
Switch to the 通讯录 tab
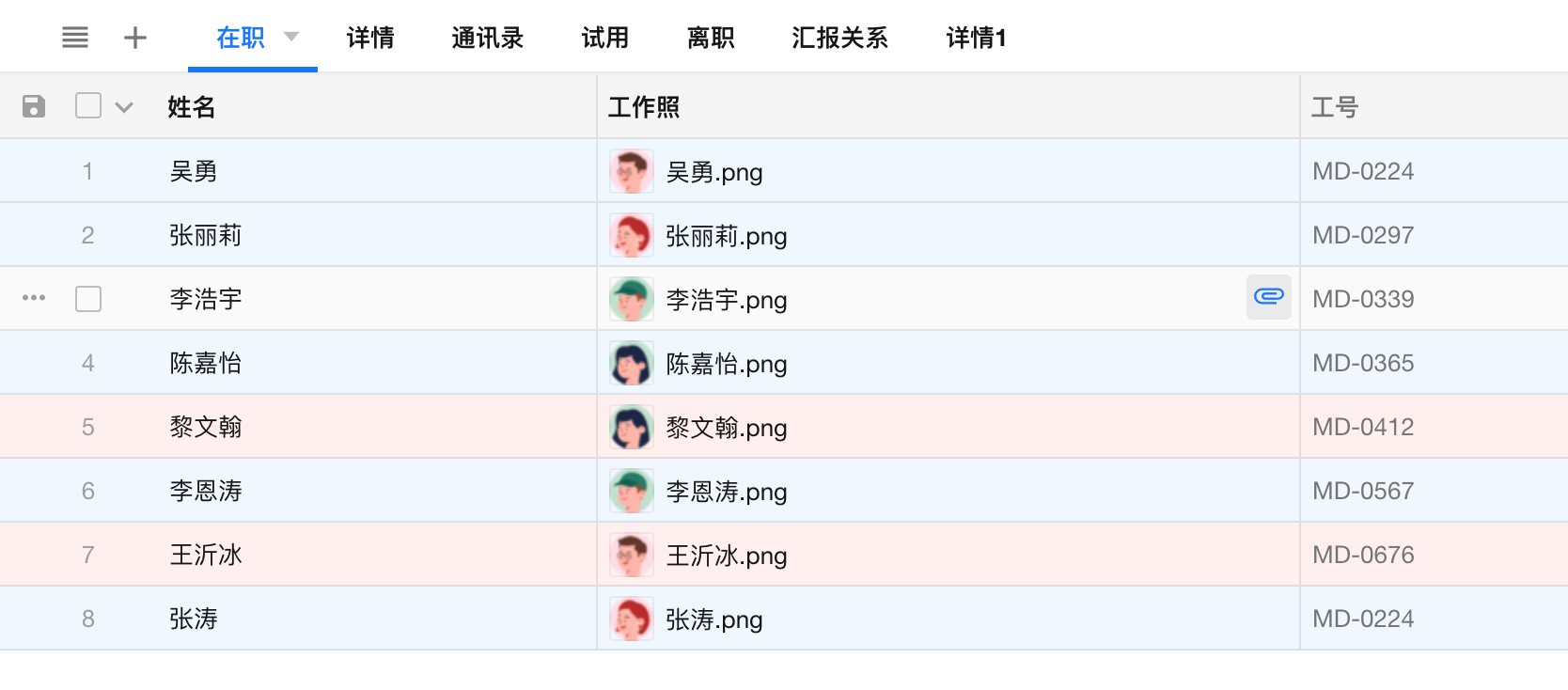(487, 38)
